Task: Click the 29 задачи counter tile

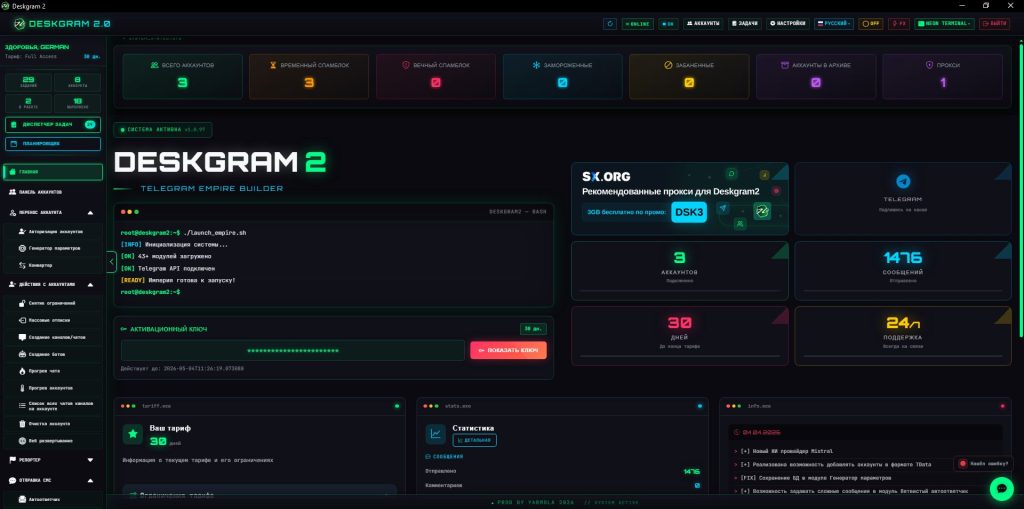Action: 28,82
